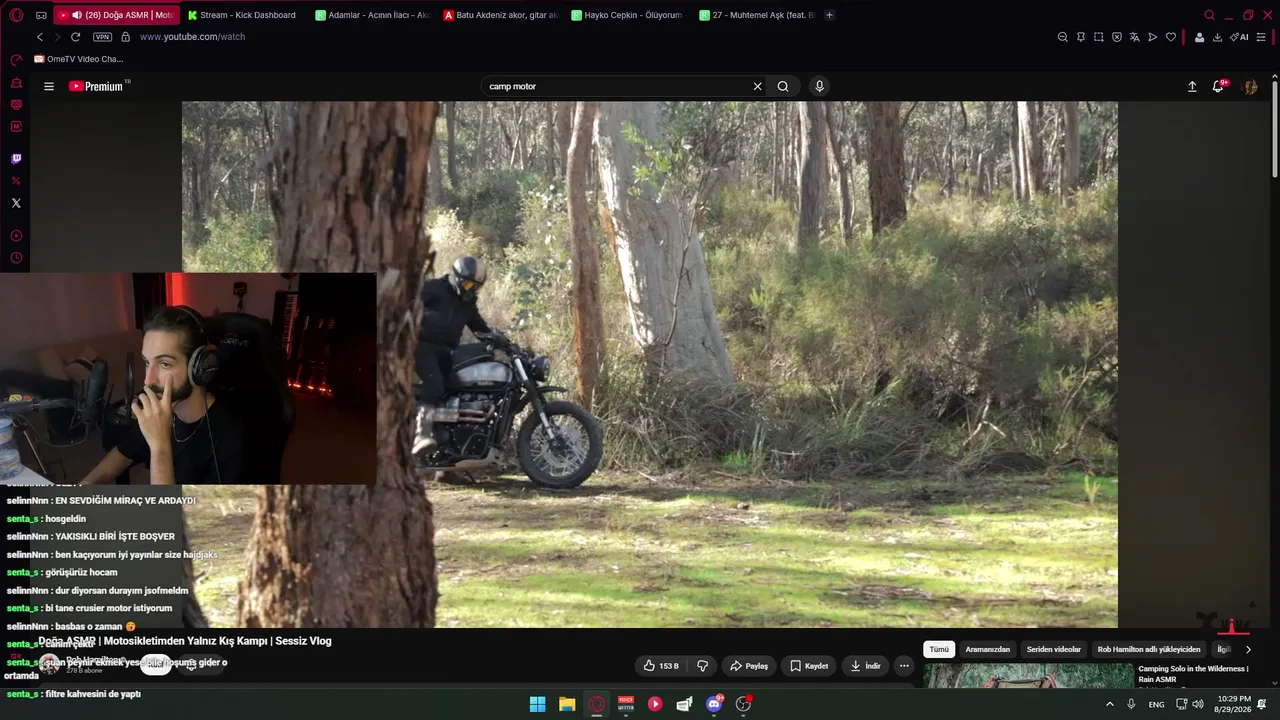The width and height of the screenshot is (1280, 720).
Task: Select the Aramanızdan filter chip
Action: 988,649
